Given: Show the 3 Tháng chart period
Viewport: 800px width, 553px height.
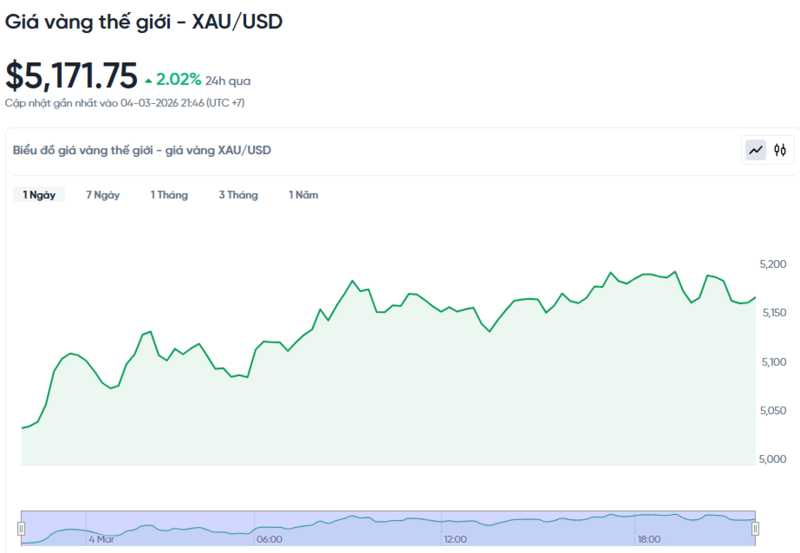Looking at the screenshot, I should [238, 195].
